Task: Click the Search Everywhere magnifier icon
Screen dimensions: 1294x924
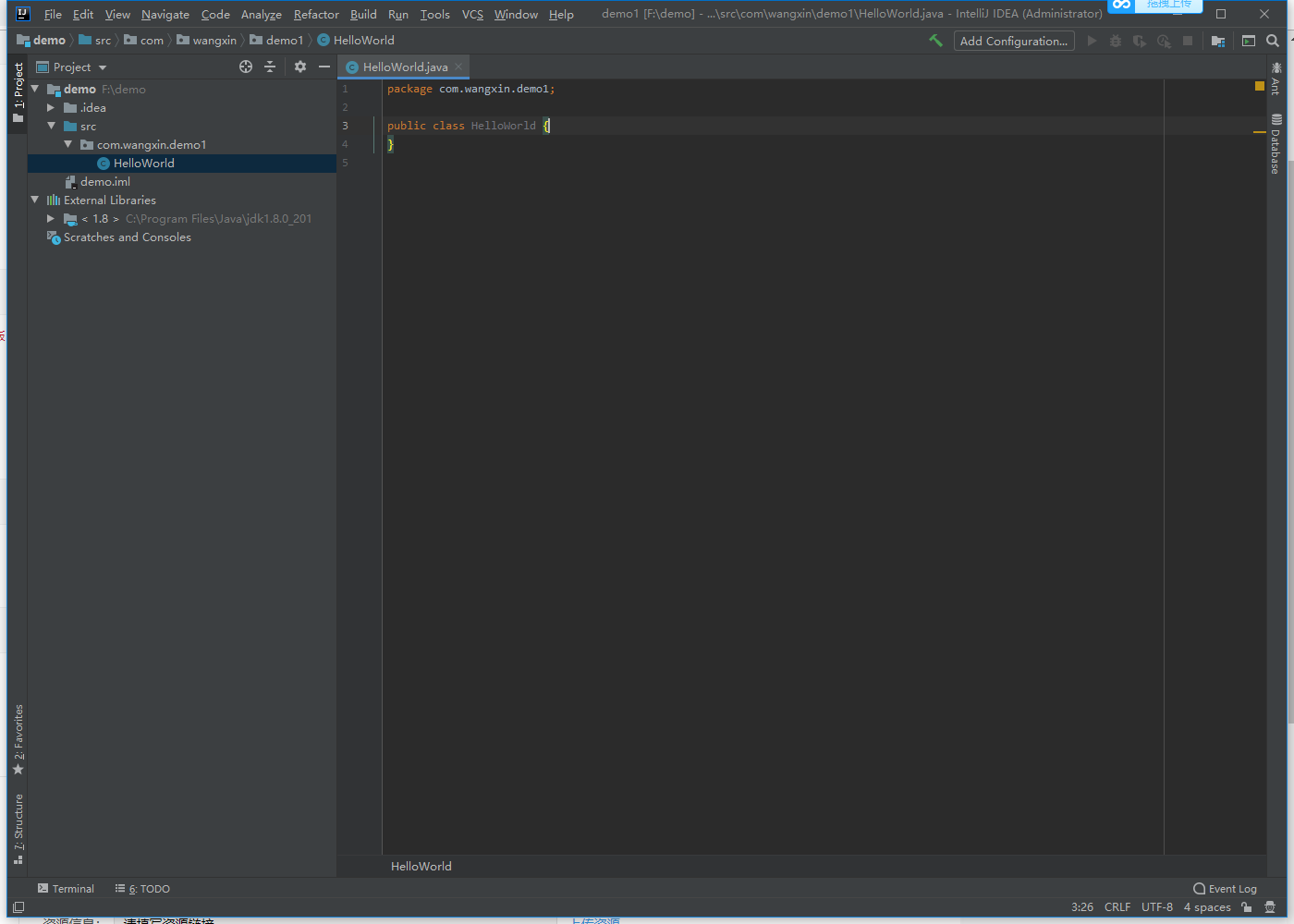Action: [1273, 41]
